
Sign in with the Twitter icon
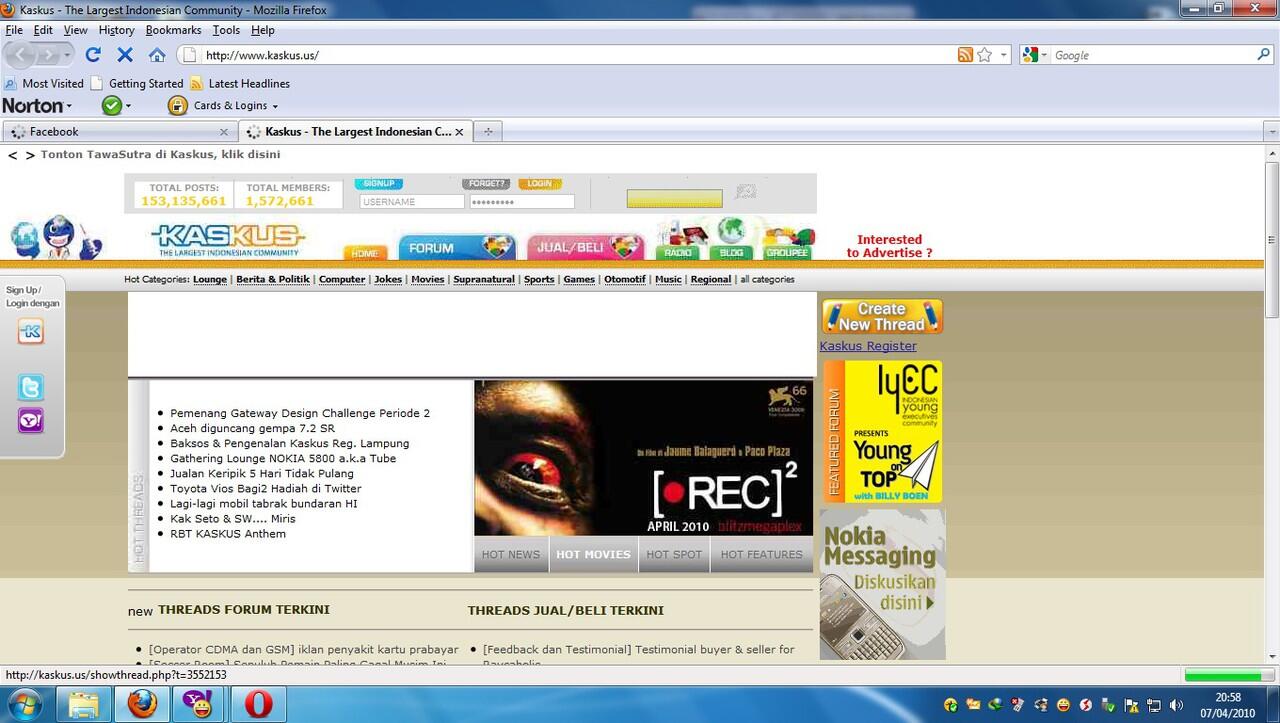tap(31, 388)
